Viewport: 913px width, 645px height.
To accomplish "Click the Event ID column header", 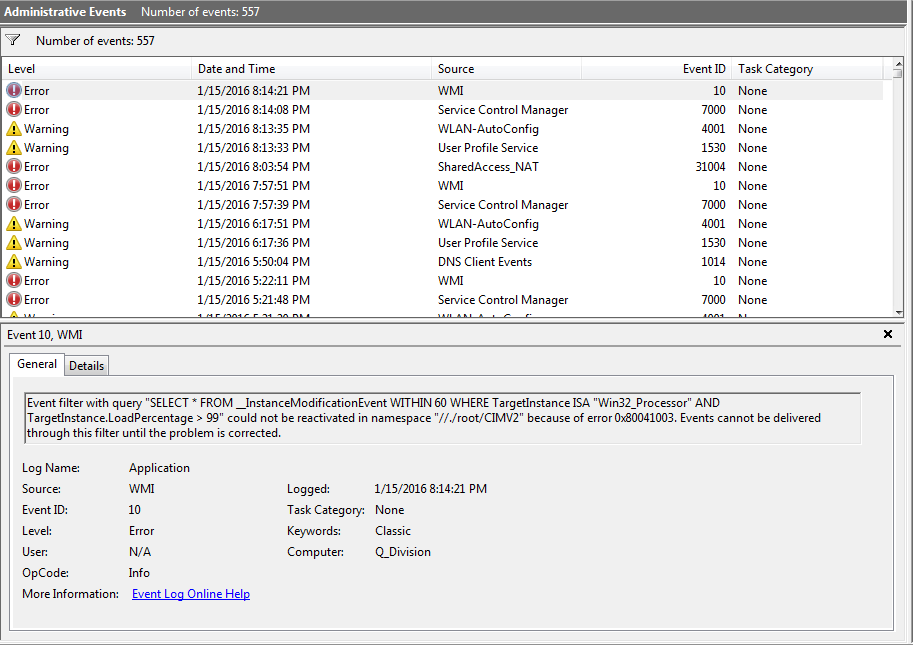I will point(656,69).
